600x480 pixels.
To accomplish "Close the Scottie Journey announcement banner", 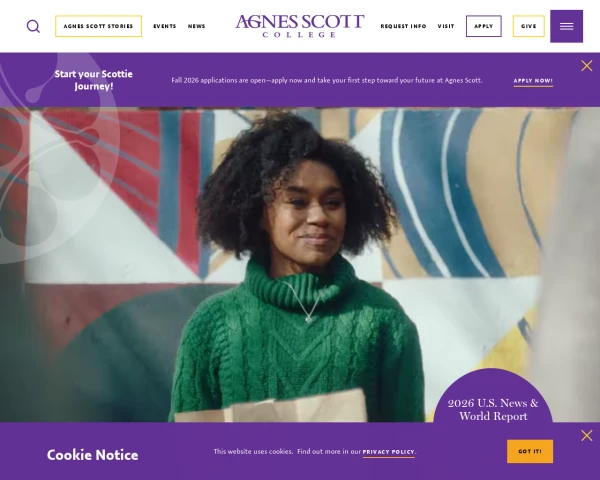I will point(586,66).
